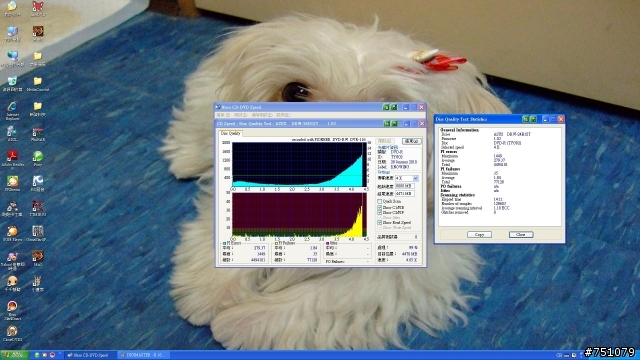Click the Copy button in statistics window

pos(479,235)
